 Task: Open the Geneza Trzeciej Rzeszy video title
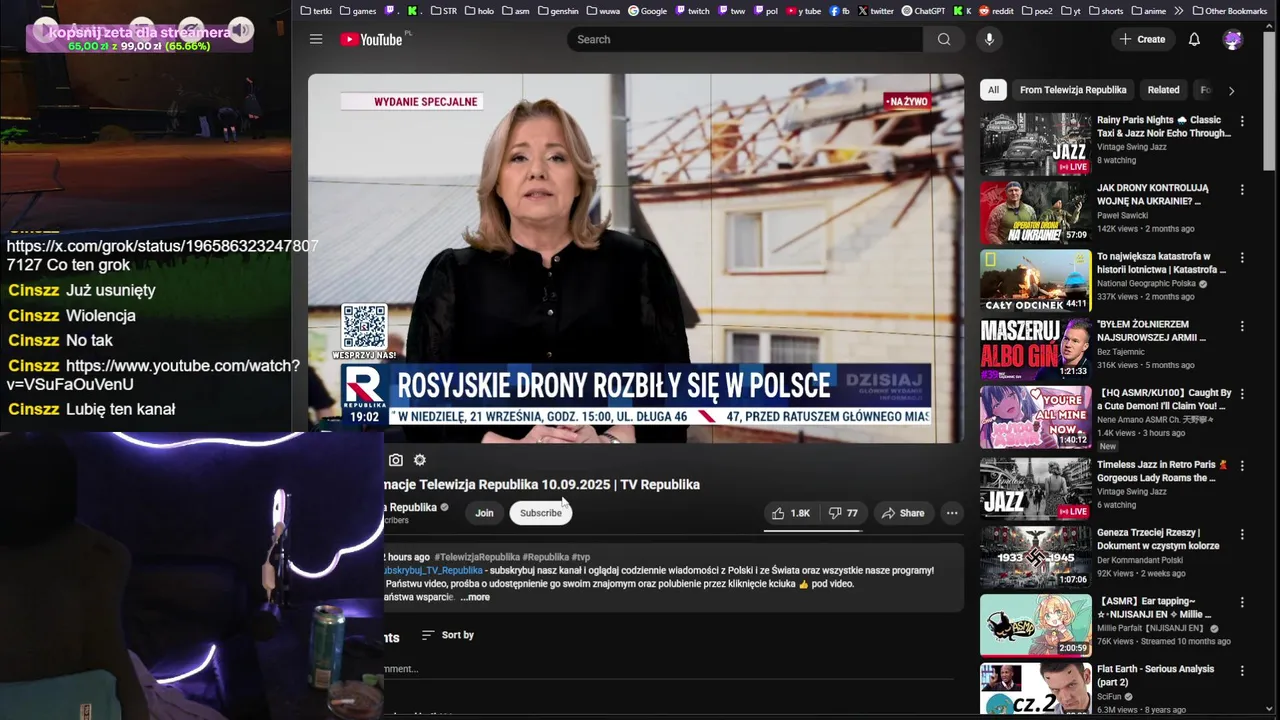point(1158,539)
